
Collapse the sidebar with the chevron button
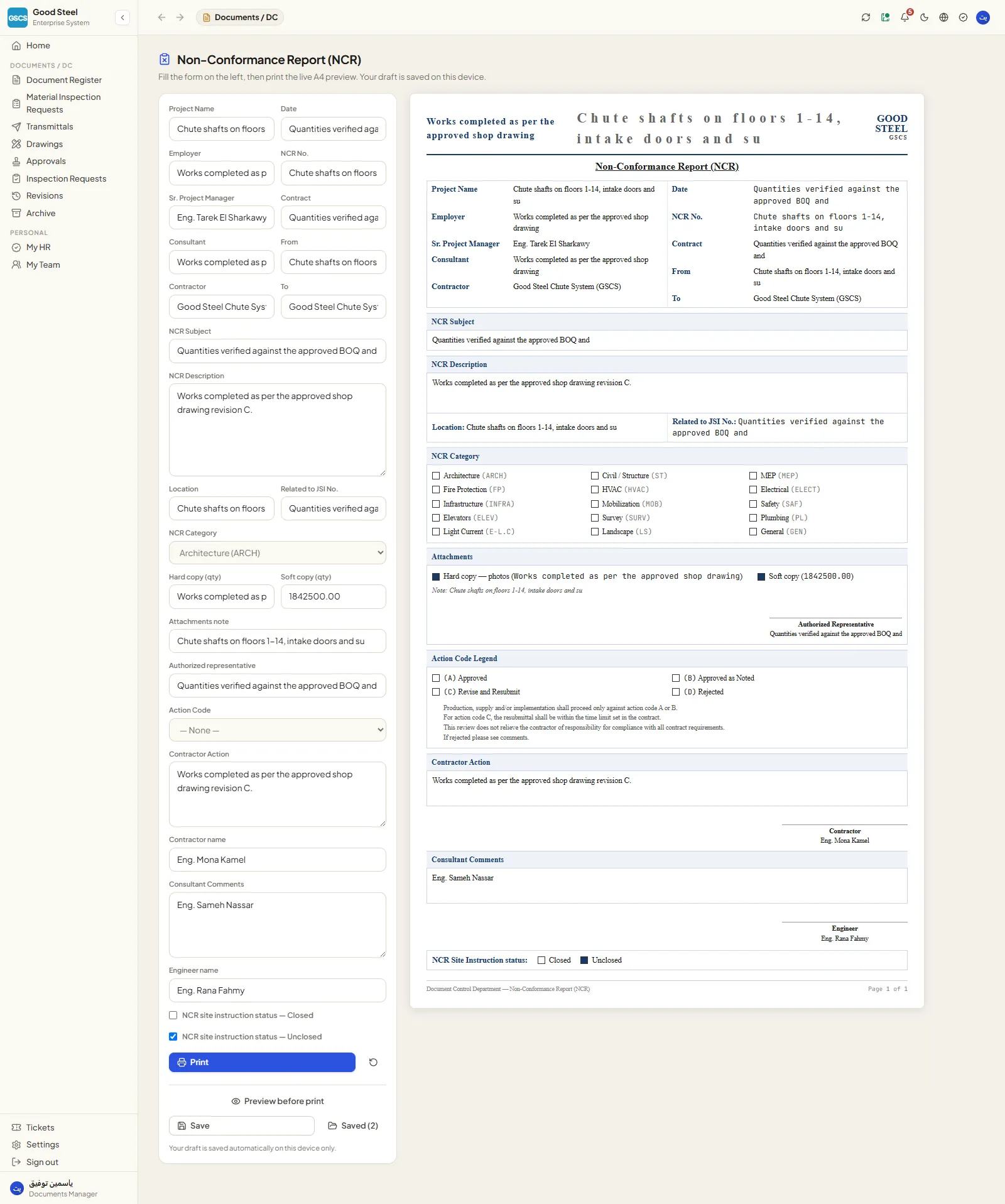(x=122, y=18)
